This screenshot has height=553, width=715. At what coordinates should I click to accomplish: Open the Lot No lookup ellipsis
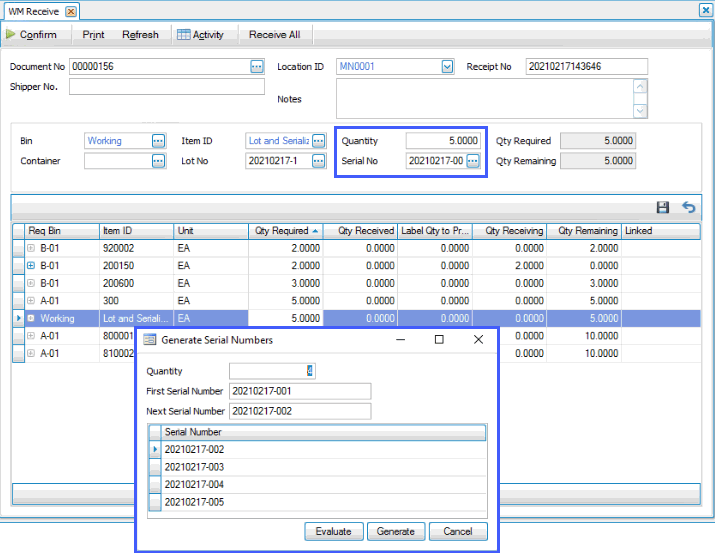(x=318, y=161)
